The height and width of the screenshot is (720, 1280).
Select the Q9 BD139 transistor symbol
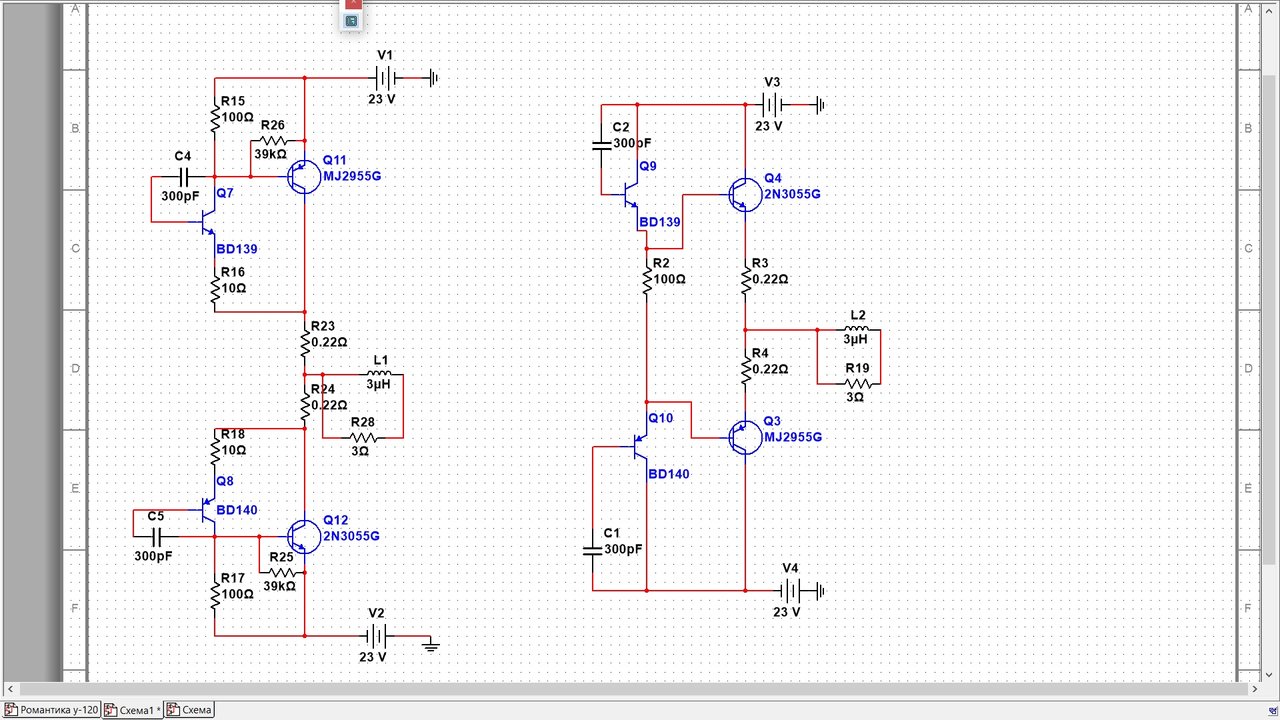click(x=631, y=190)
